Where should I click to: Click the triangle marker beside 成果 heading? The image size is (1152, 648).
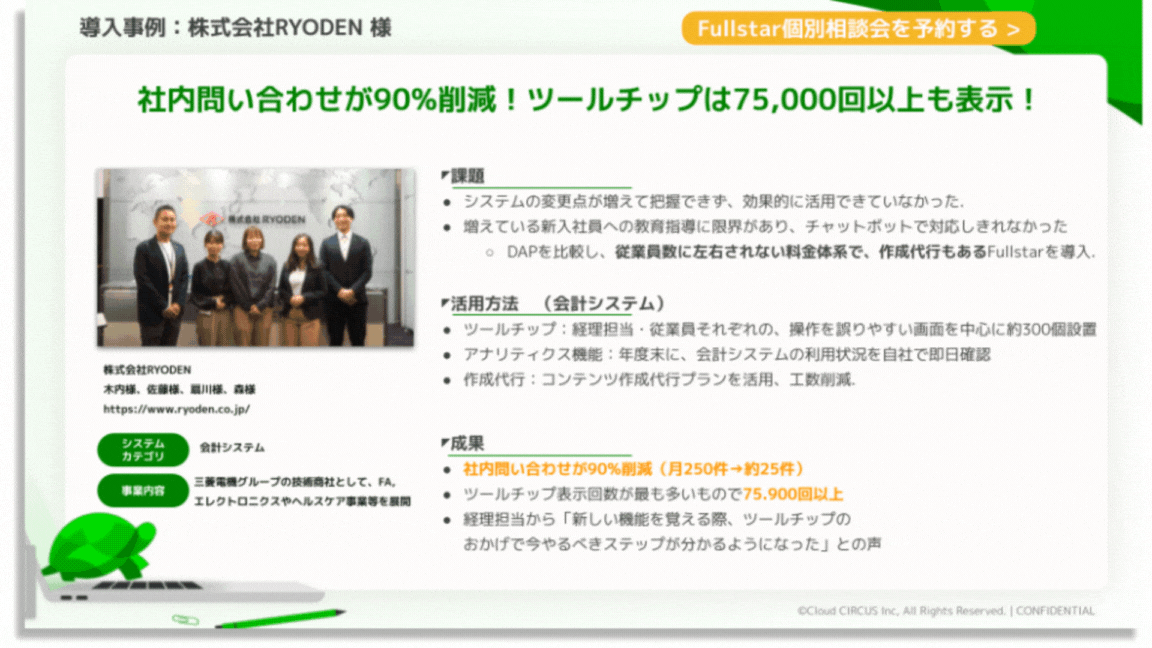click(445, 443)
